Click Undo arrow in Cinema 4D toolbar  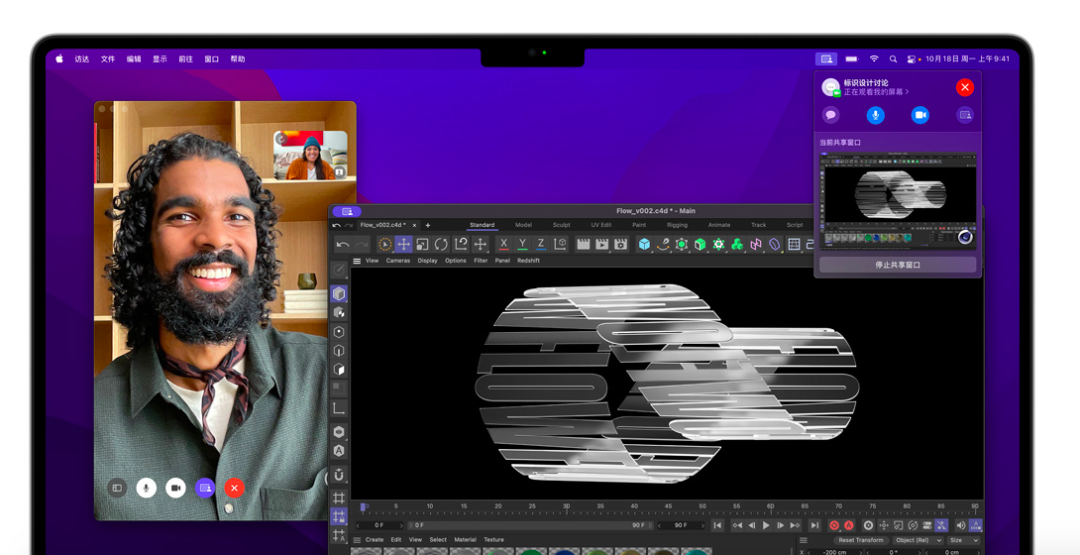pyautogui.click(x=343, y=244)
